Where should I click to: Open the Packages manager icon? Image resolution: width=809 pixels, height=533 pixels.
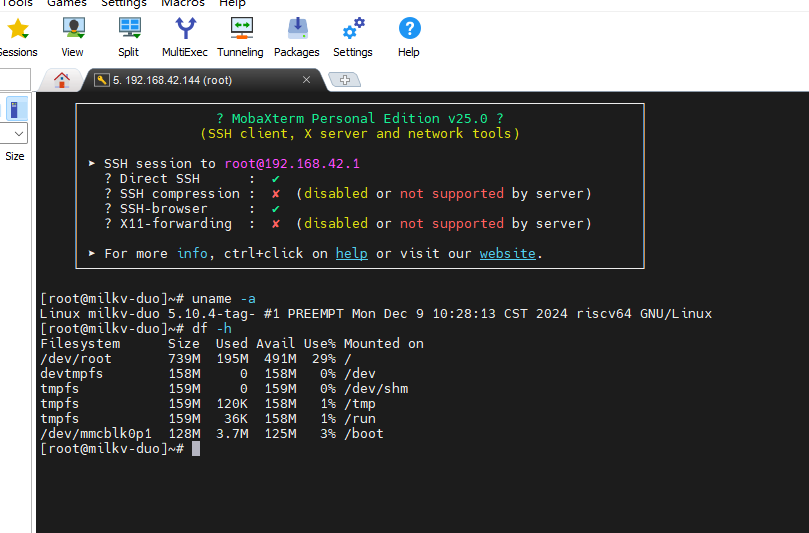coord(297,28)
